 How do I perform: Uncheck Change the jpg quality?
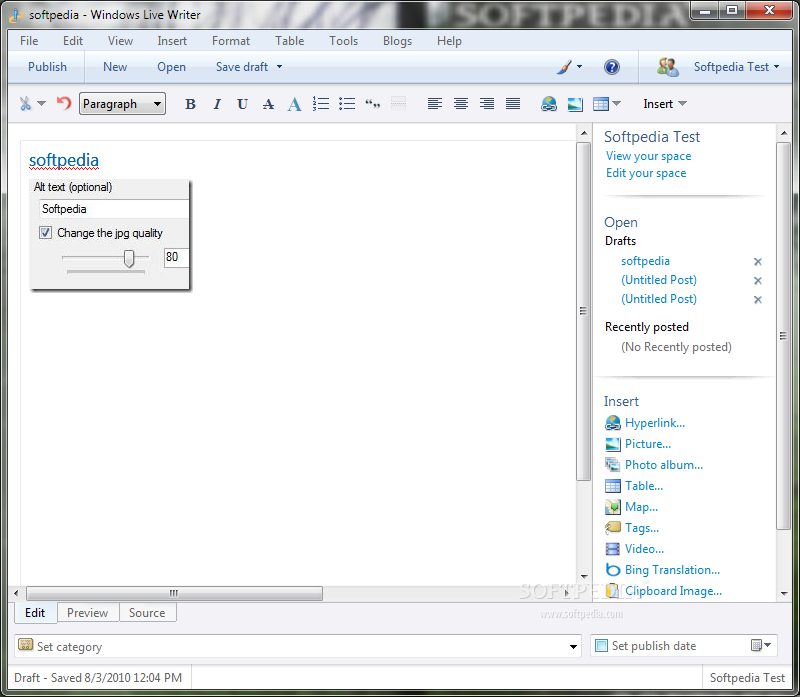(x=45, y=233)
